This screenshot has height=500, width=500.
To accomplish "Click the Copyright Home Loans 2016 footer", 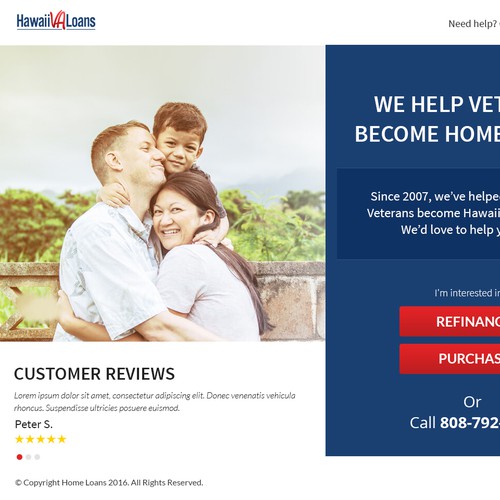I will tap(109, 483).
